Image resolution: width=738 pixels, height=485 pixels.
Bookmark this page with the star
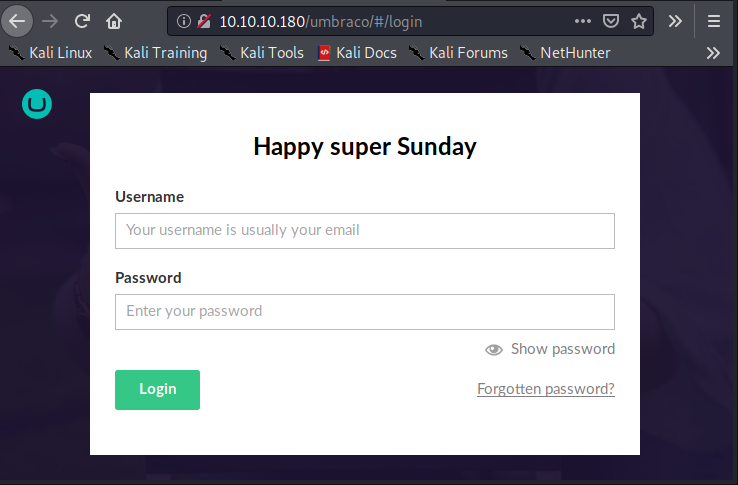coord(639,20)
